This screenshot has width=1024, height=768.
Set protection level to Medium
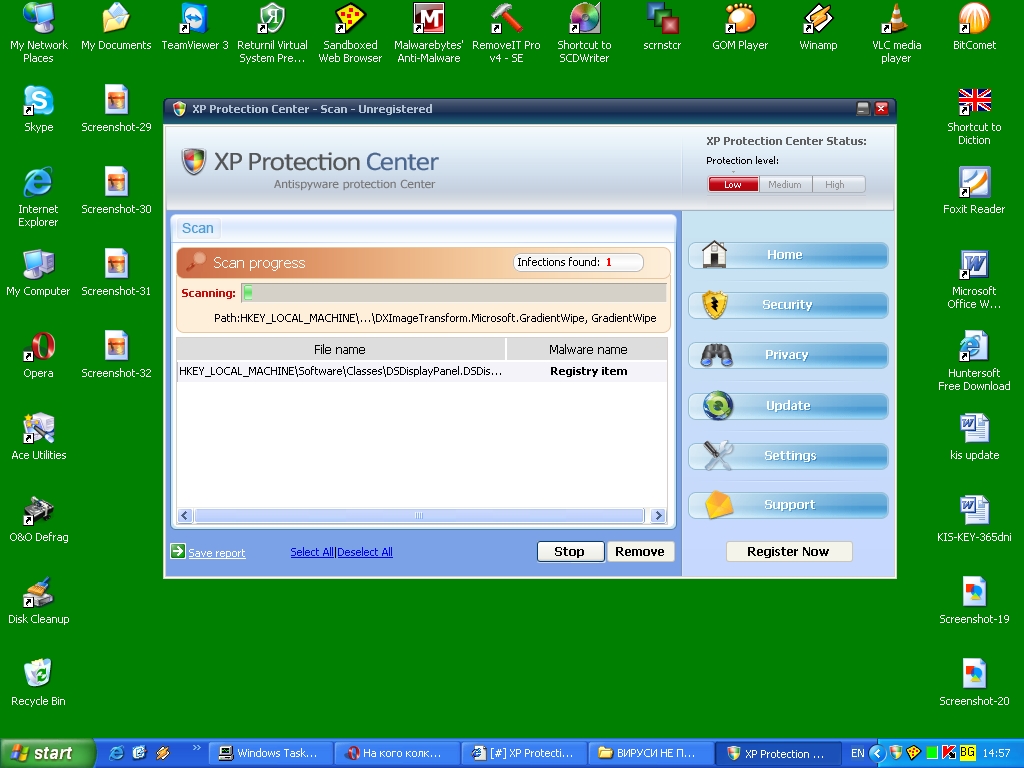click(x=785, y=185)
